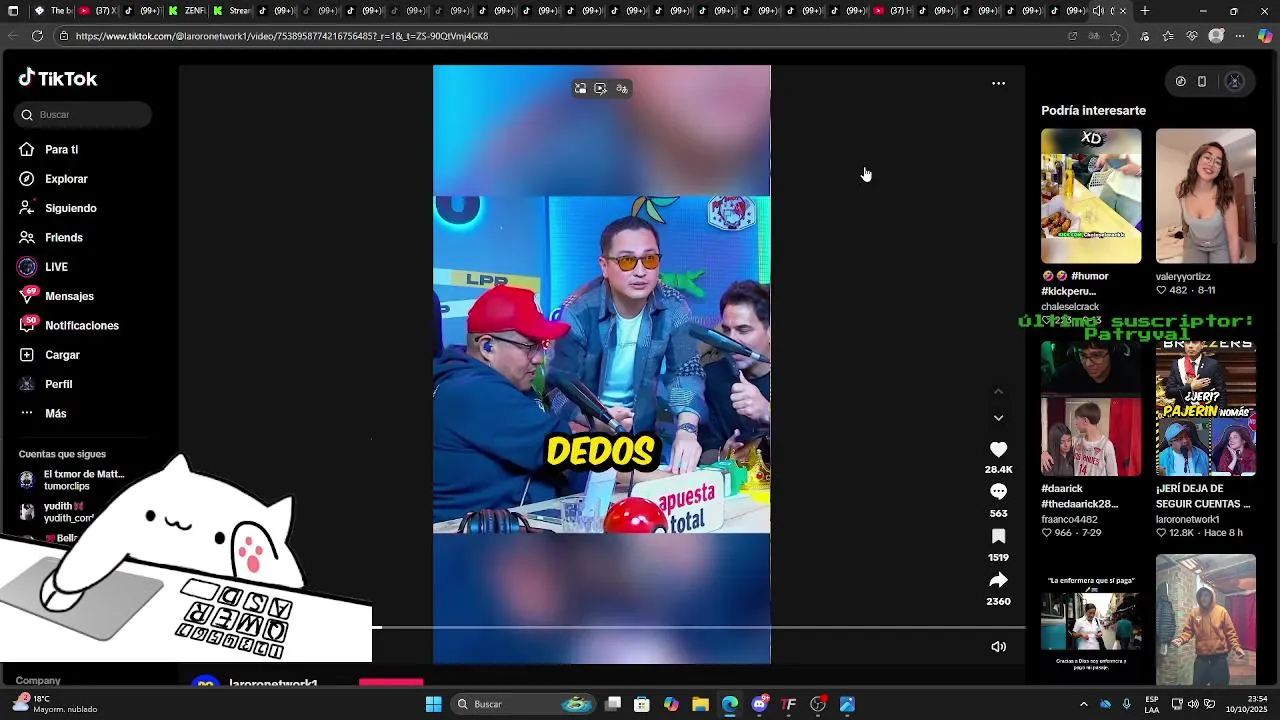Image resolution: width=1280 pixels, height=720 pixels.
Task: Reload the page with the refresh button
Action: click(37, 36)
